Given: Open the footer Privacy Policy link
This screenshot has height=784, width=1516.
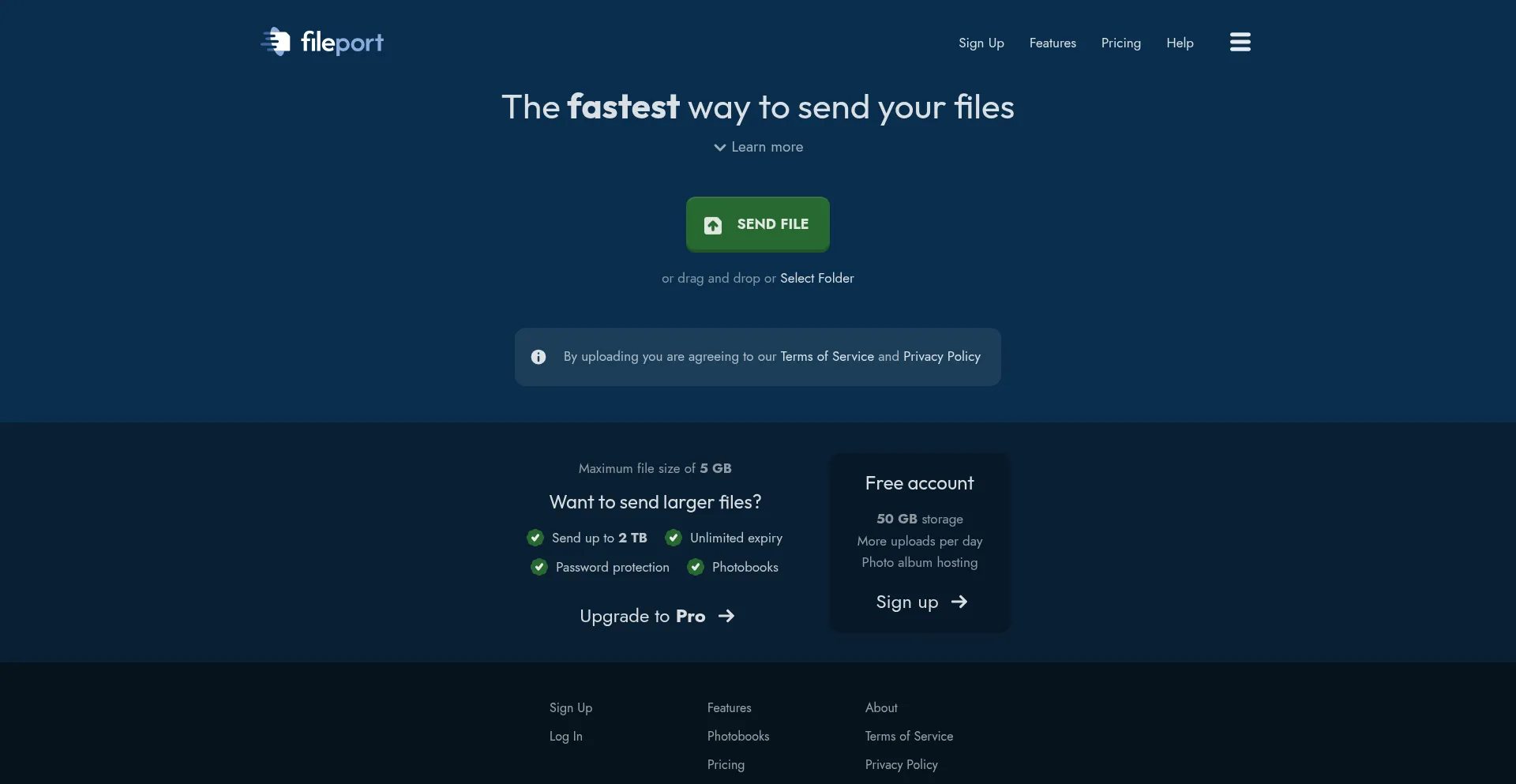Looking at the screenshot, I should [x=902, y=764].
